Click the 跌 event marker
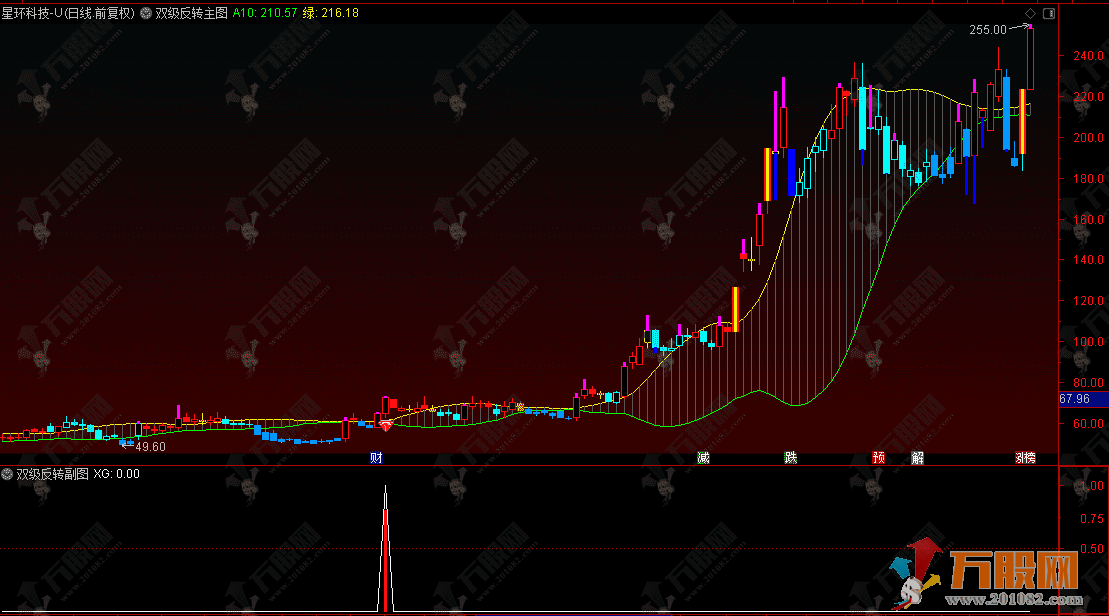This screenshot has width=1109, height=616. 791,458
